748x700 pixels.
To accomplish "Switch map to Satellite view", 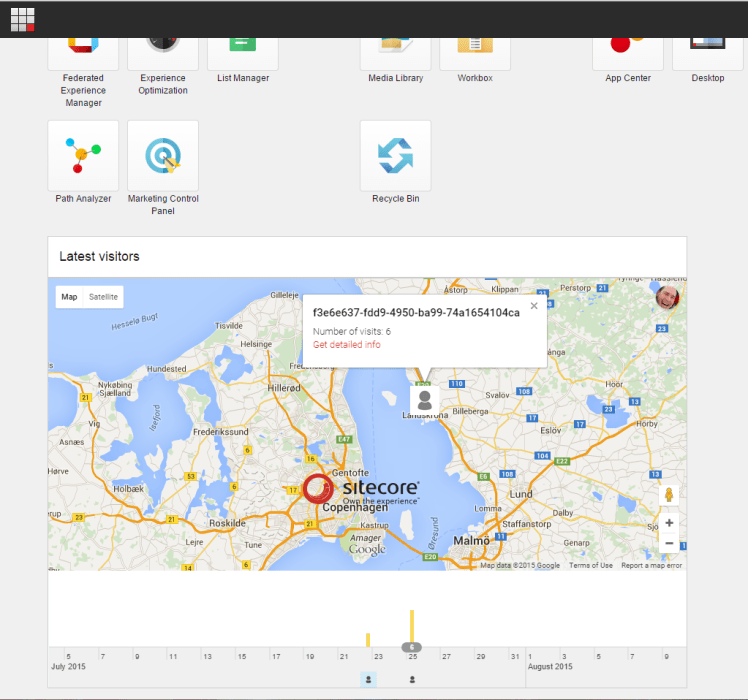I will (x=103, y=297).
